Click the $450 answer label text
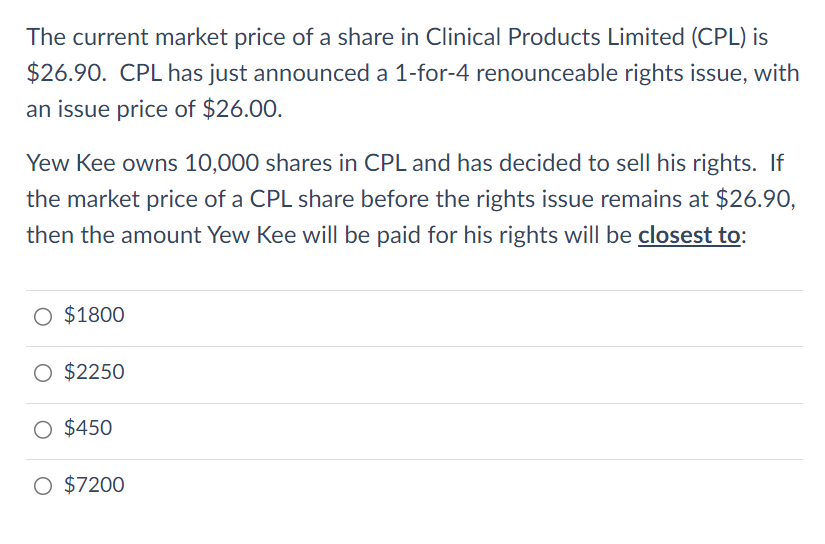Viewport: 825px width, 544px height. click(x=88, y=428)
